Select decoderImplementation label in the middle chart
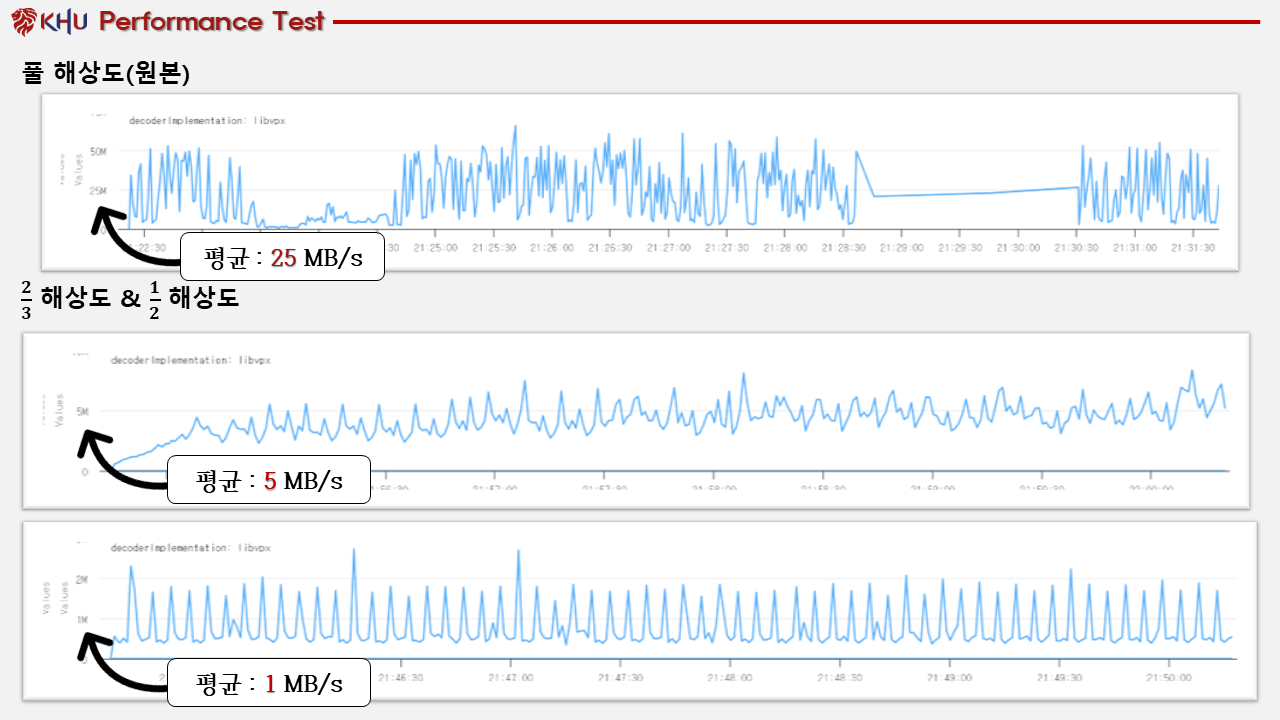Screen dimensions: 1280x720 (191, 359)
